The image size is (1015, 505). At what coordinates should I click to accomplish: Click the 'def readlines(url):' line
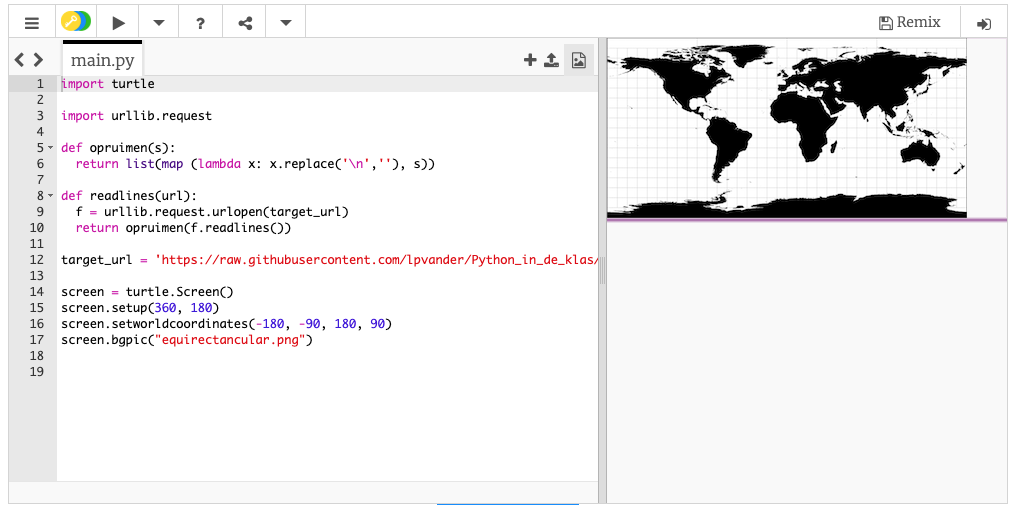coord(129,196)
